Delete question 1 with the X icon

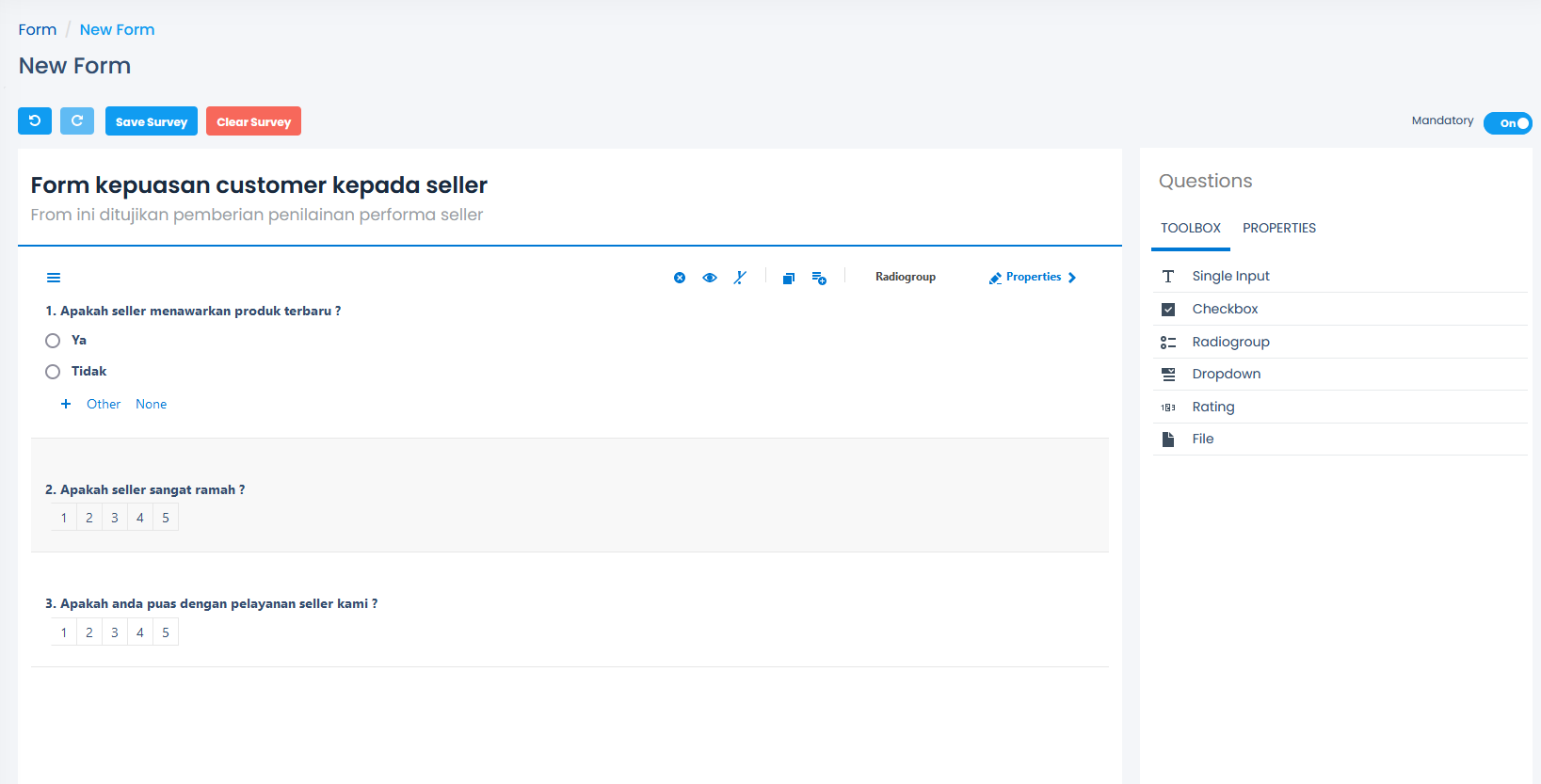(x=680, y=278)
